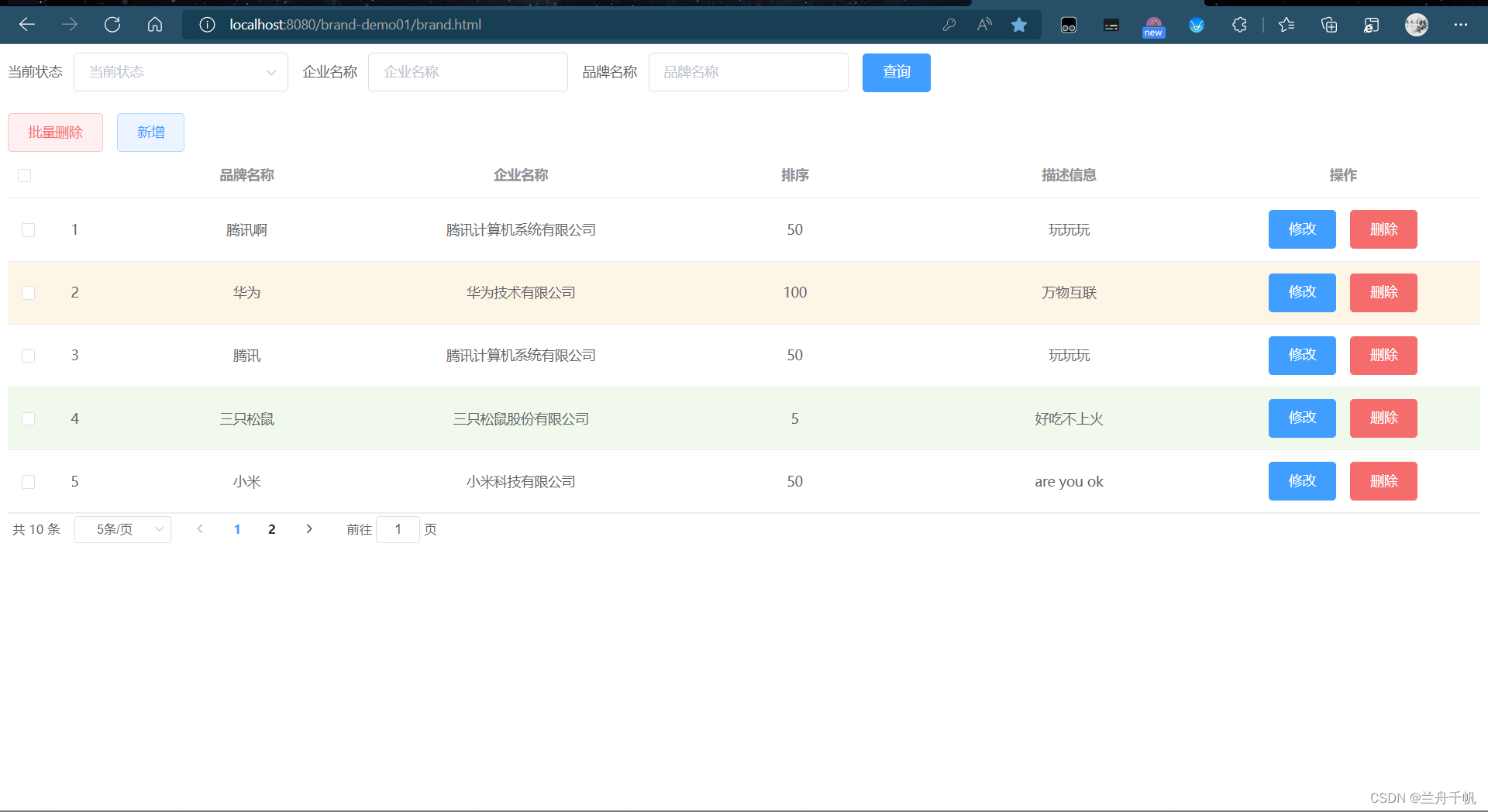Focus the 前往 page jump input

(398, 529)
